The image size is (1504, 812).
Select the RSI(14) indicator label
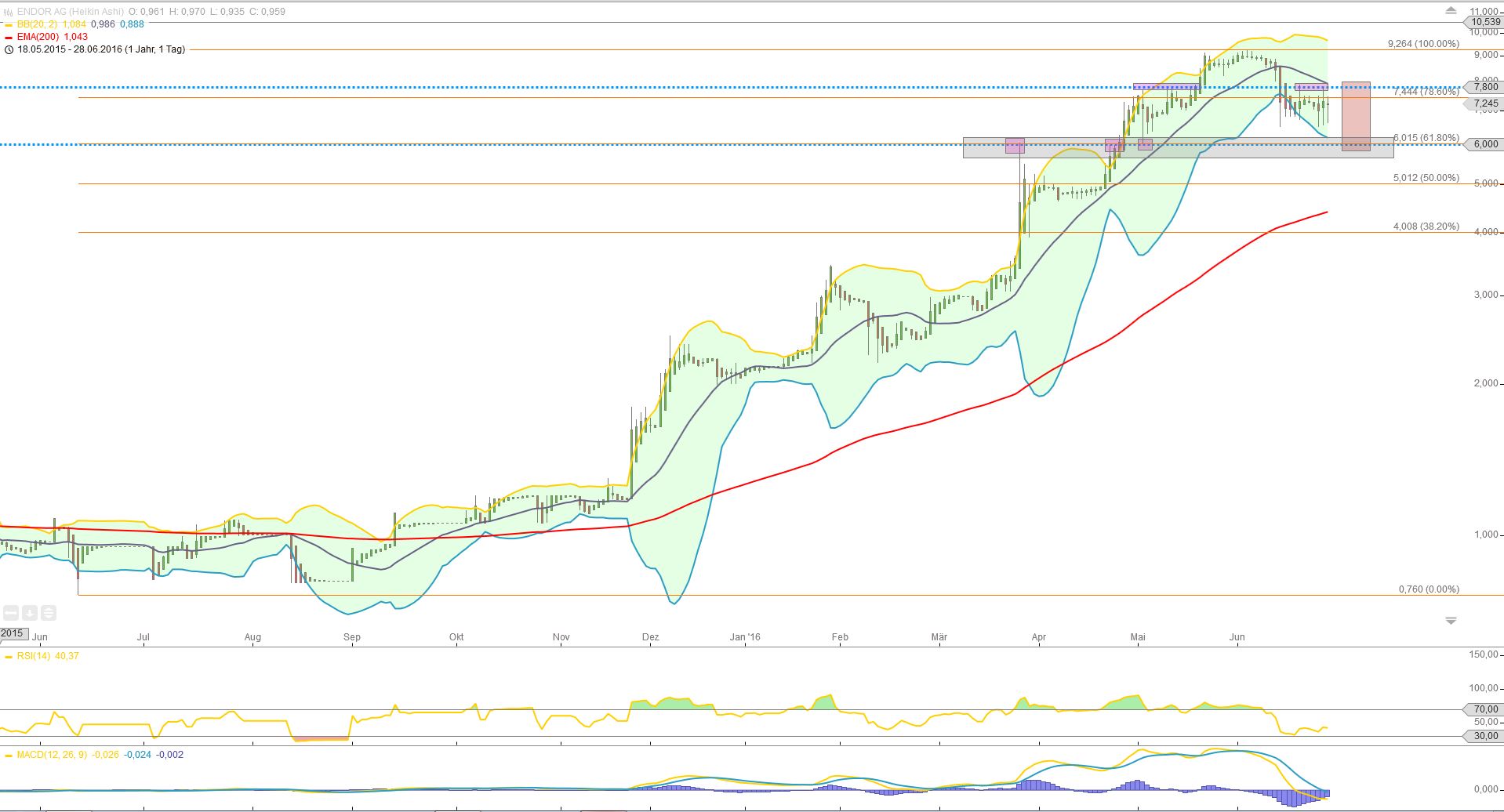35,656
